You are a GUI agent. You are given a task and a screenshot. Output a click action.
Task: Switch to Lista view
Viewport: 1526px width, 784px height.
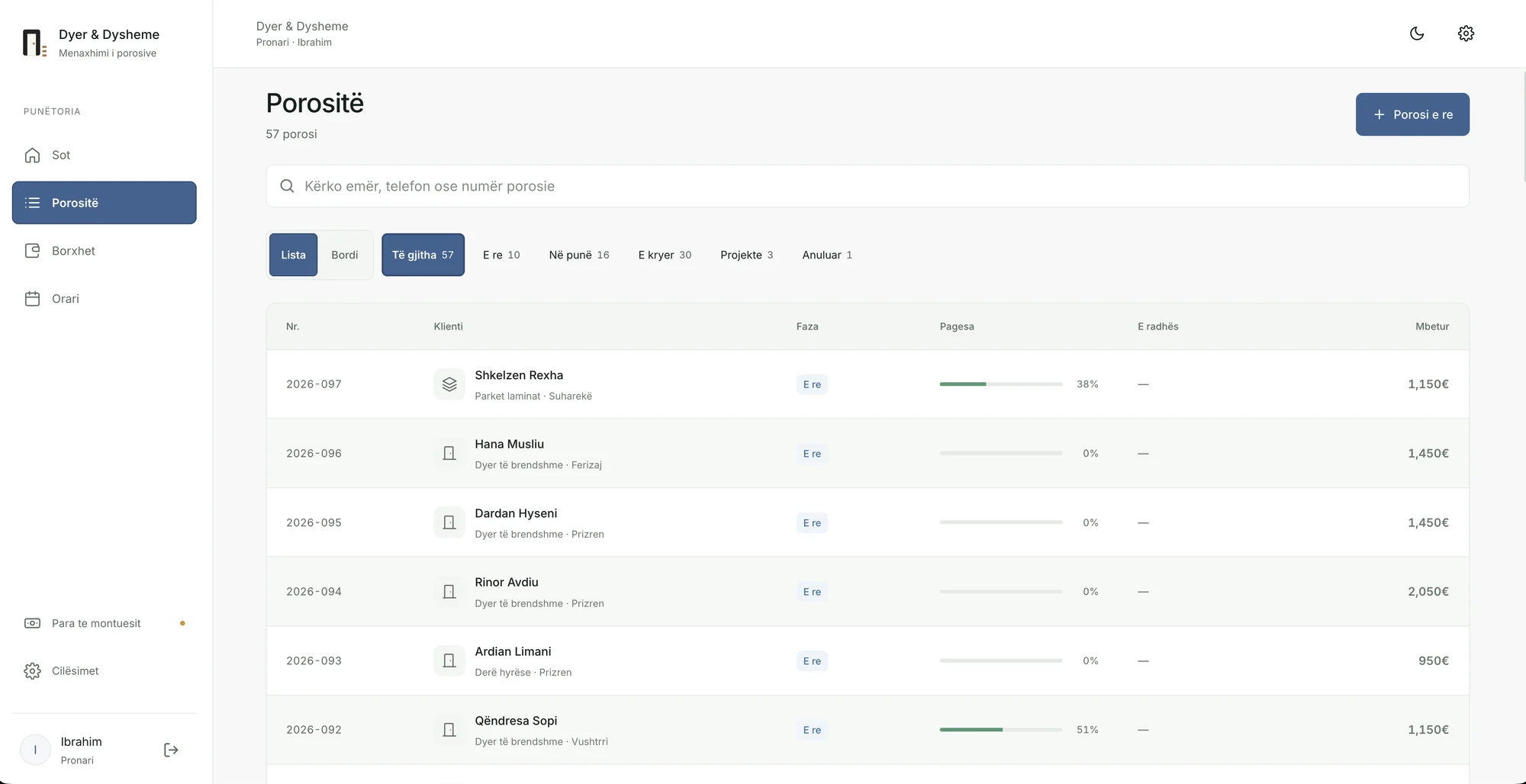[x=293, y=255]
